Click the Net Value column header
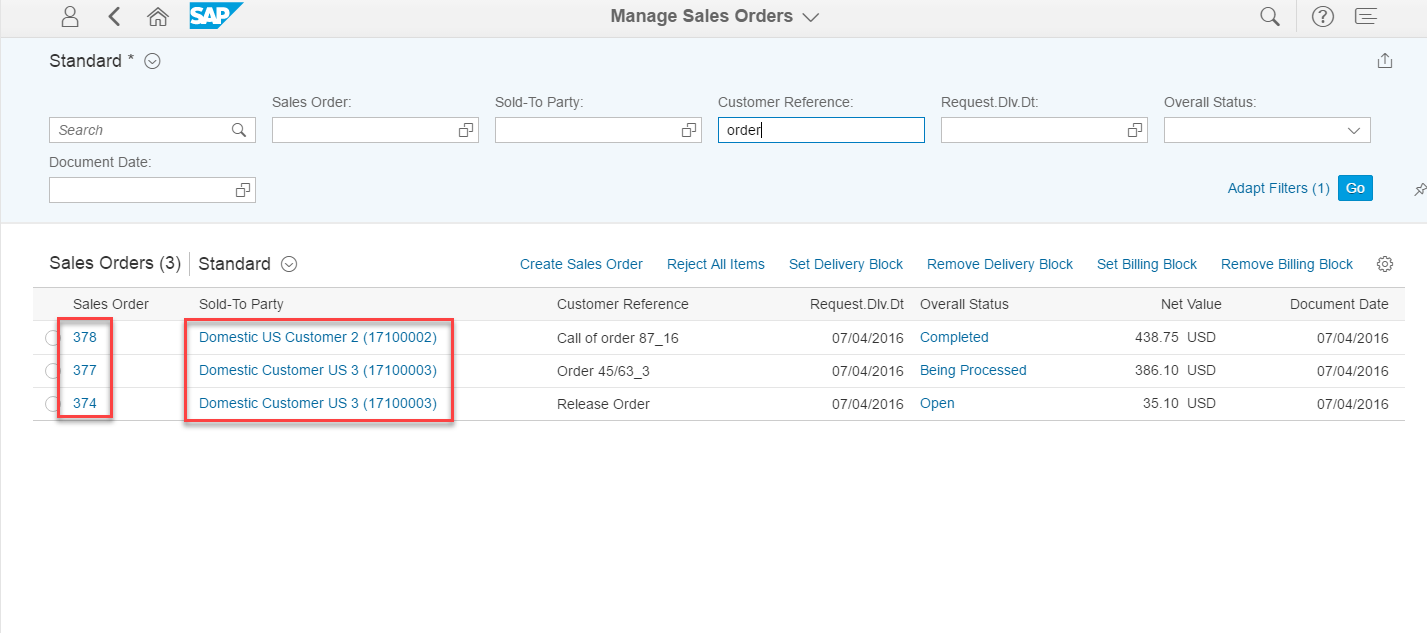Viewport: 1427px width, 633px height. [1191, 304]
